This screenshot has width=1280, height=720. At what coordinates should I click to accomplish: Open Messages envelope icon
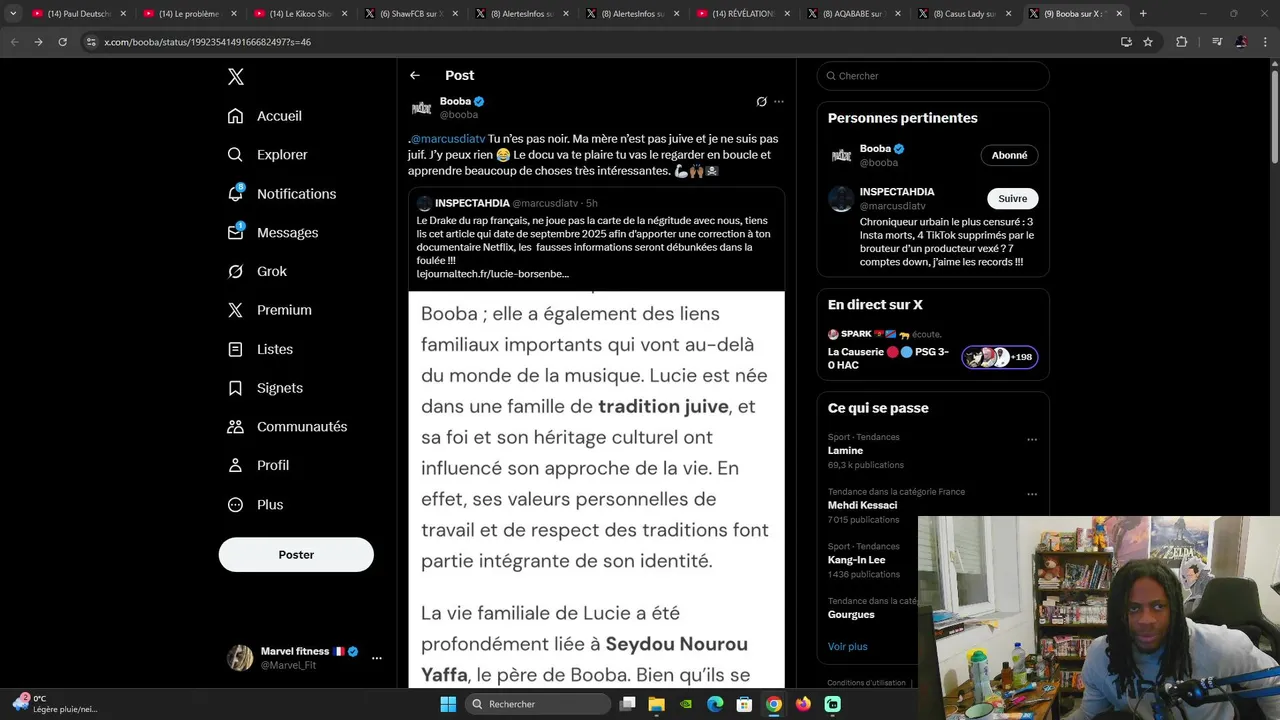click(235, 232)
